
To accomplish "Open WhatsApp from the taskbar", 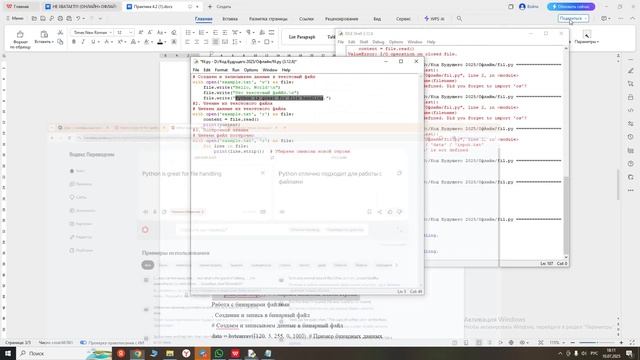I will (219, 353).
